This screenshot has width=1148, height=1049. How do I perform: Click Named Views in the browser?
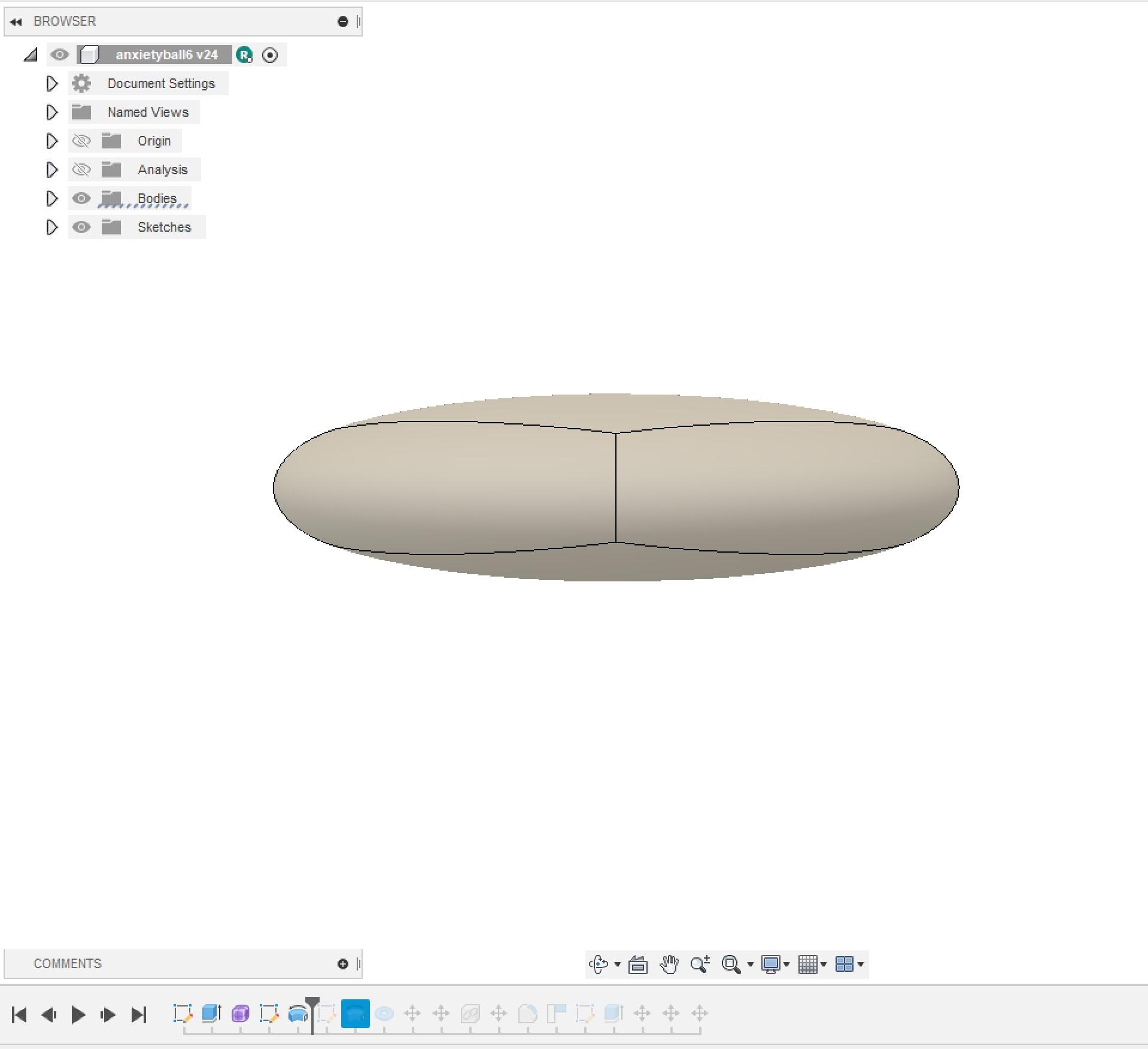(x=148, y=112)
